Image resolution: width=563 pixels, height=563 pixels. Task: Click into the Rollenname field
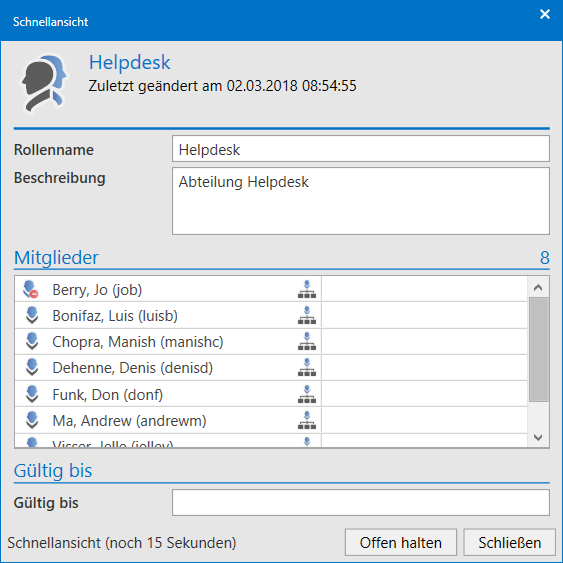(360, 149)
